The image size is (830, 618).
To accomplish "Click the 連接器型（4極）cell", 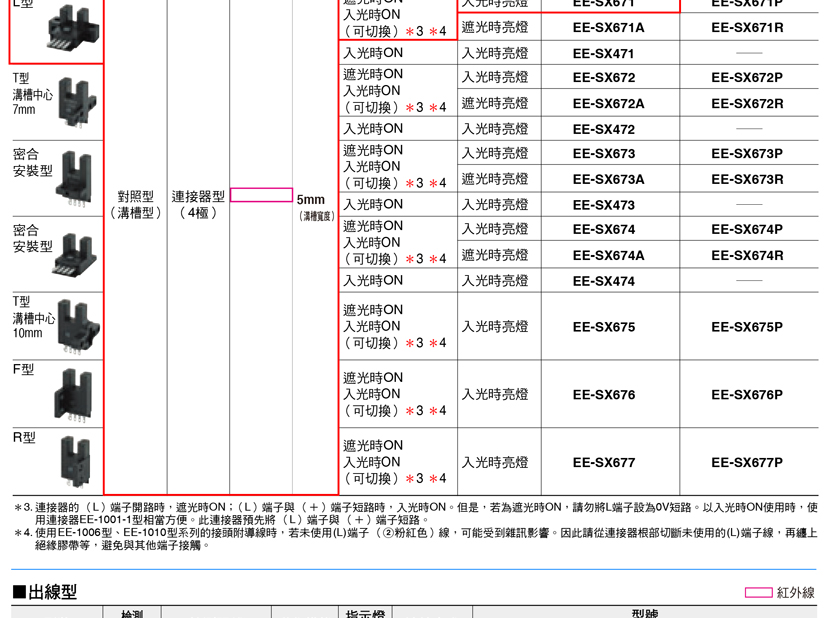I will pos(198,204).
